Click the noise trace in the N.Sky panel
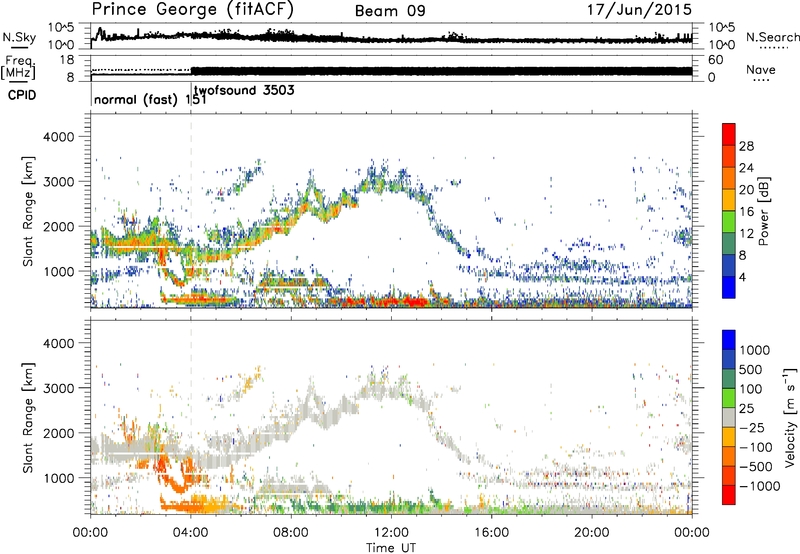This screenshot has height=554, width=800. [391, 37]
